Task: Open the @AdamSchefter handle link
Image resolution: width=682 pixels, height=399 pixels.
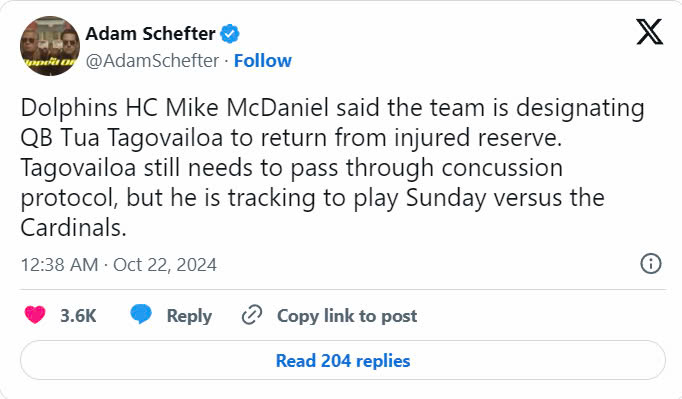Action: (x=152, y=60)
